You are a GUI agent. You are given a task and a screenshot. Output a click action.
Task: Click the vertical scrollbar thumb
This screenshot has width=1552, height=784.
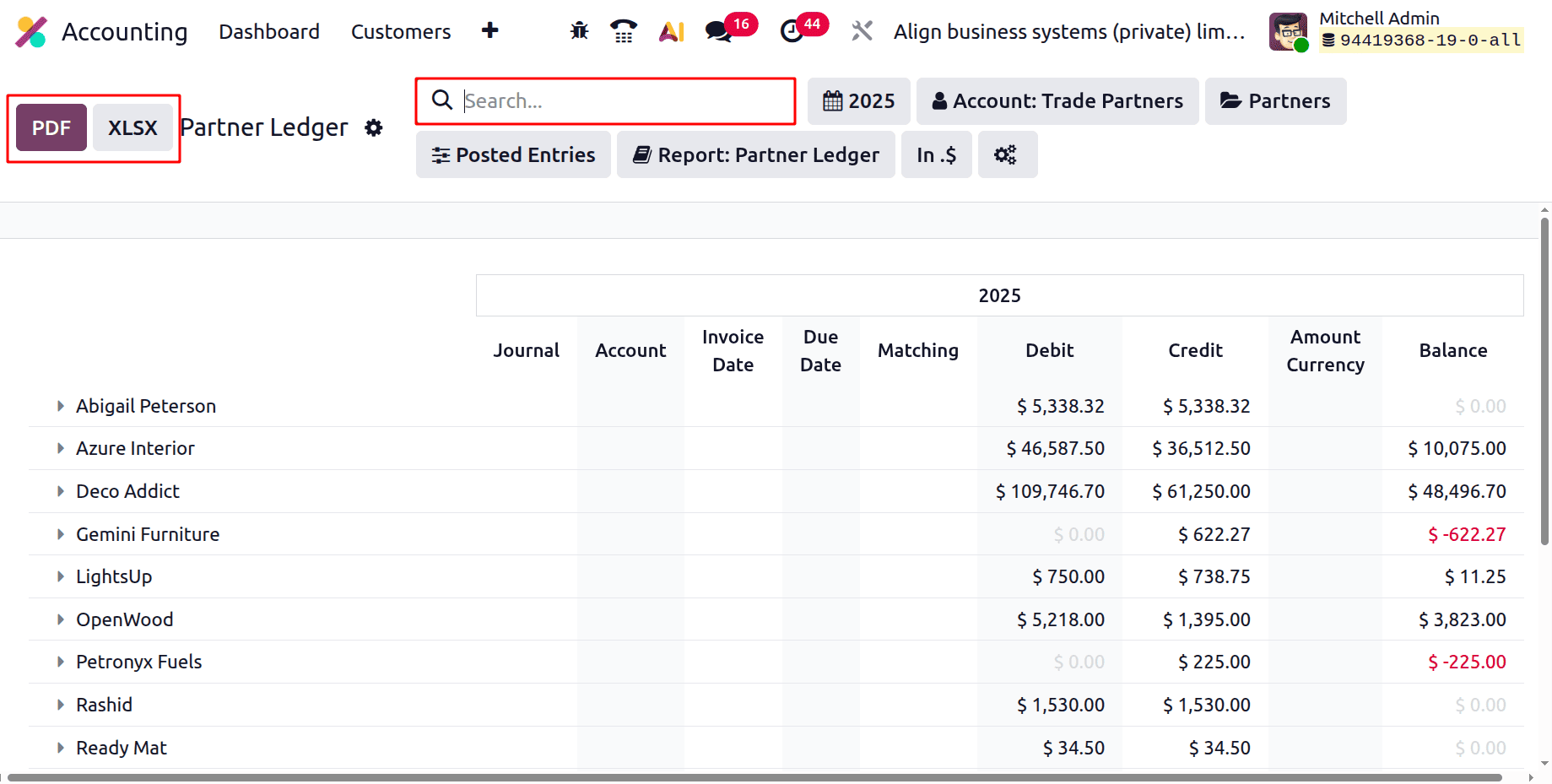click(1544, 381)
